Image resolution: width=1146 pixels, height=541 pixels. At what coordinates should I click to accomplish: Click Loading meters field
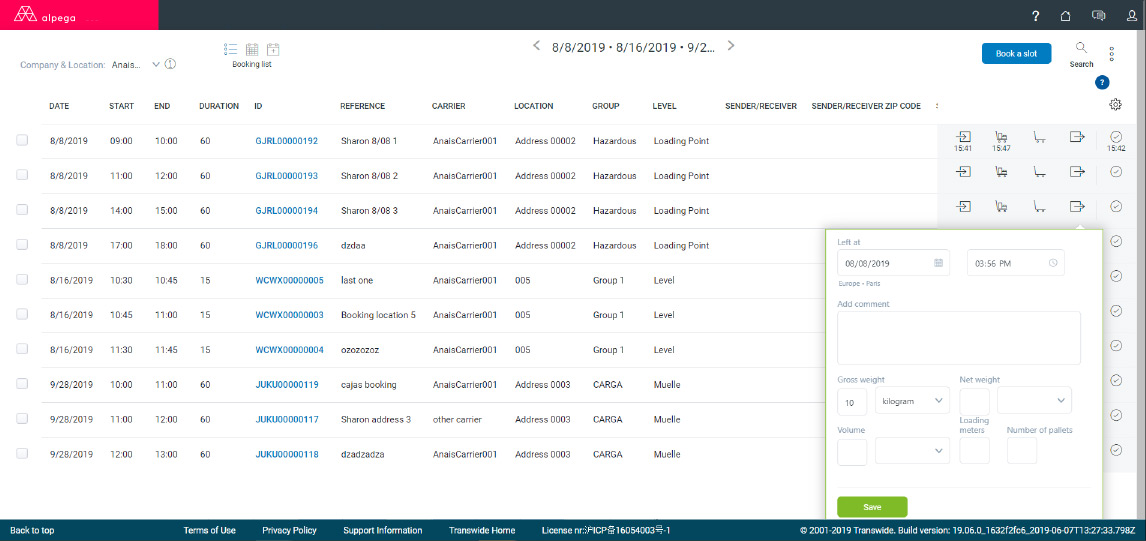(x=974, y=451)
